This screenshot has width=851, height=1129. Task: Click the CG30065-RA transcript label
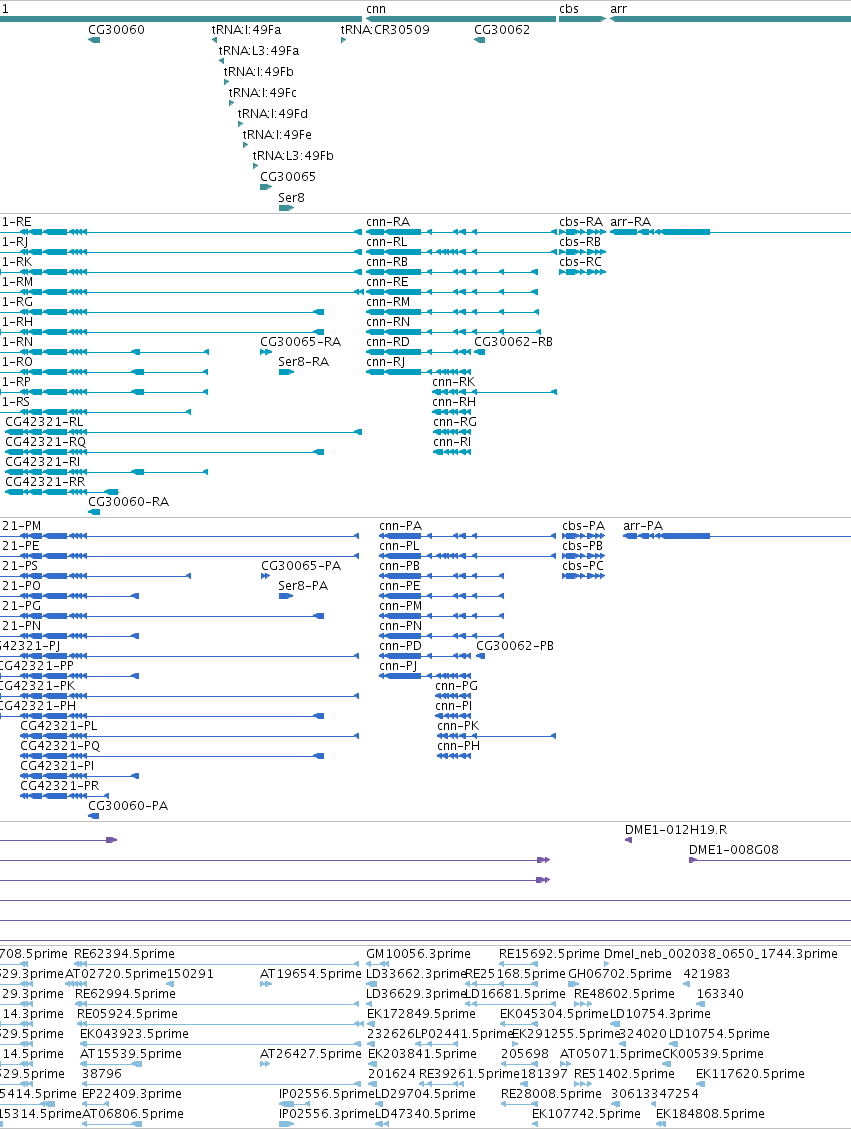pyautogui.click(x=300, y=341)
